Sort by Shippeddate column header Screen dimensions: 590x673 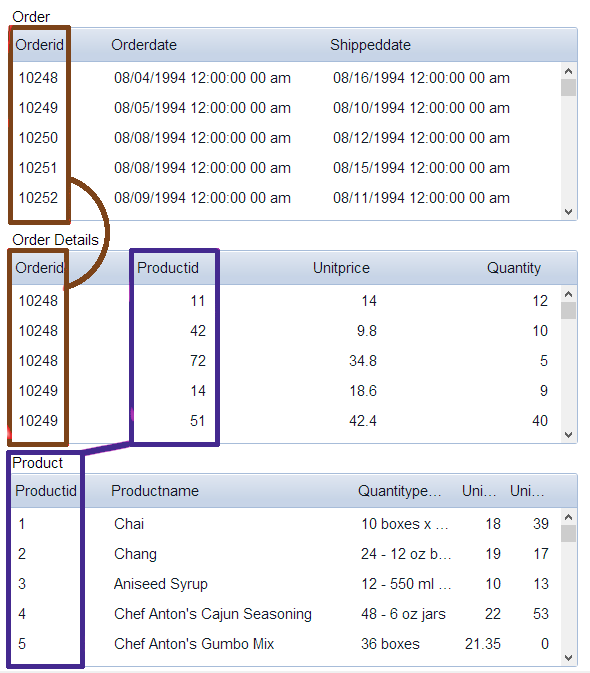click(370, 45)
